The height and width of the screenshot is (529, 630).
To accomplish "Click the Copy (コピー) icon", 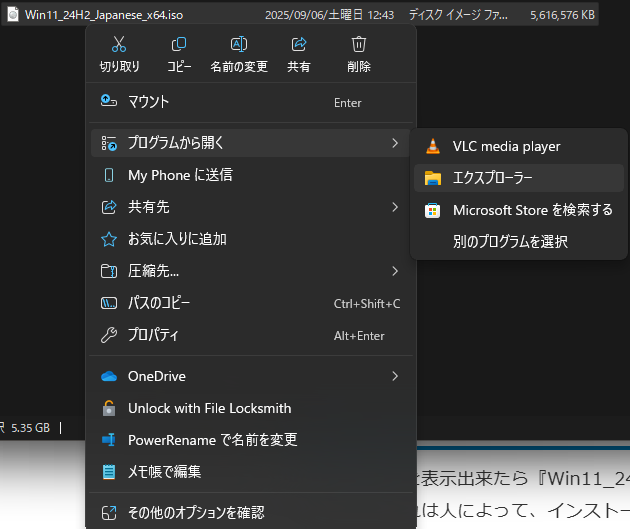I will 179,44.
